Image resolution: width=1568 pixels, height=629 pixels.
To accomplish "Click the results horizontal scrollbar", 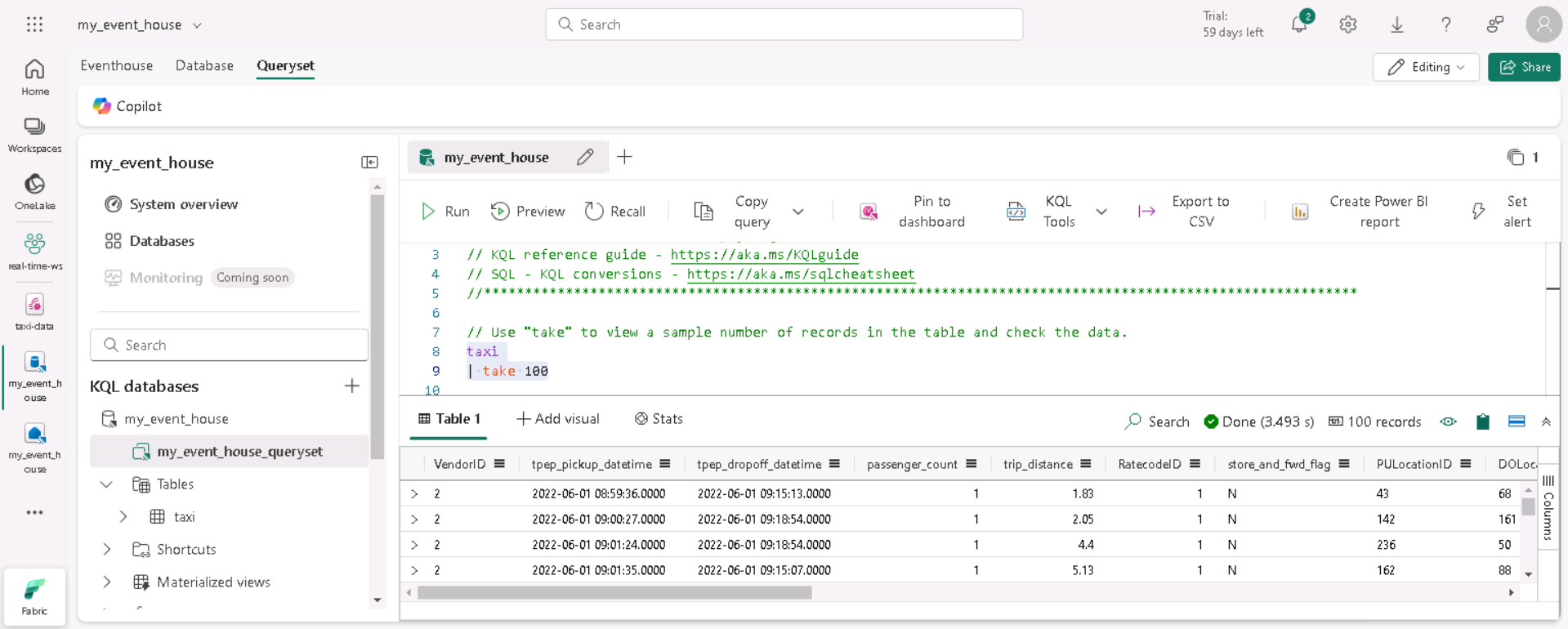I will point(614,592).
